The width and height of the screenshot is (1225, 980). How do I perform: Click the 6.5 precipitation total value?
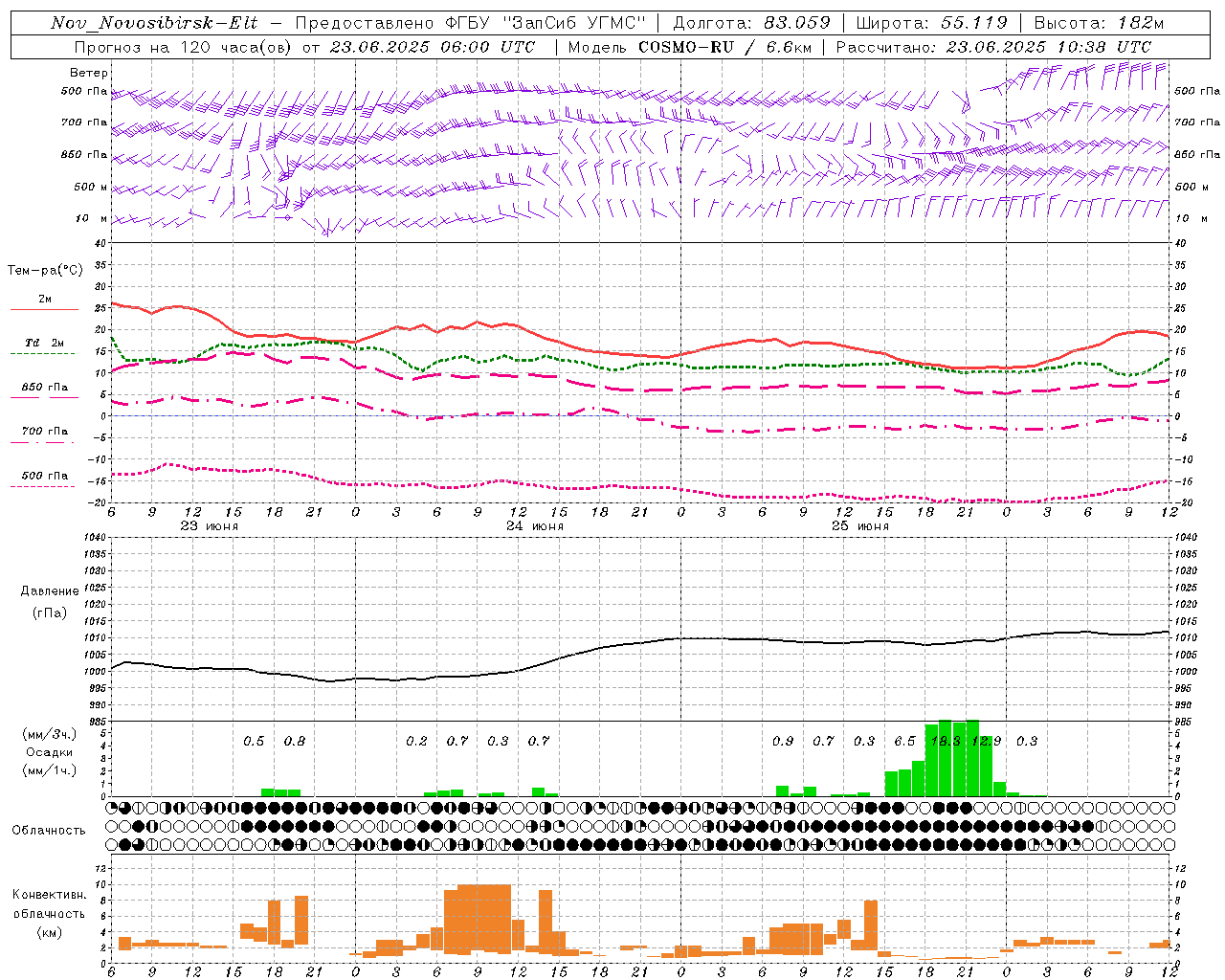904,741
